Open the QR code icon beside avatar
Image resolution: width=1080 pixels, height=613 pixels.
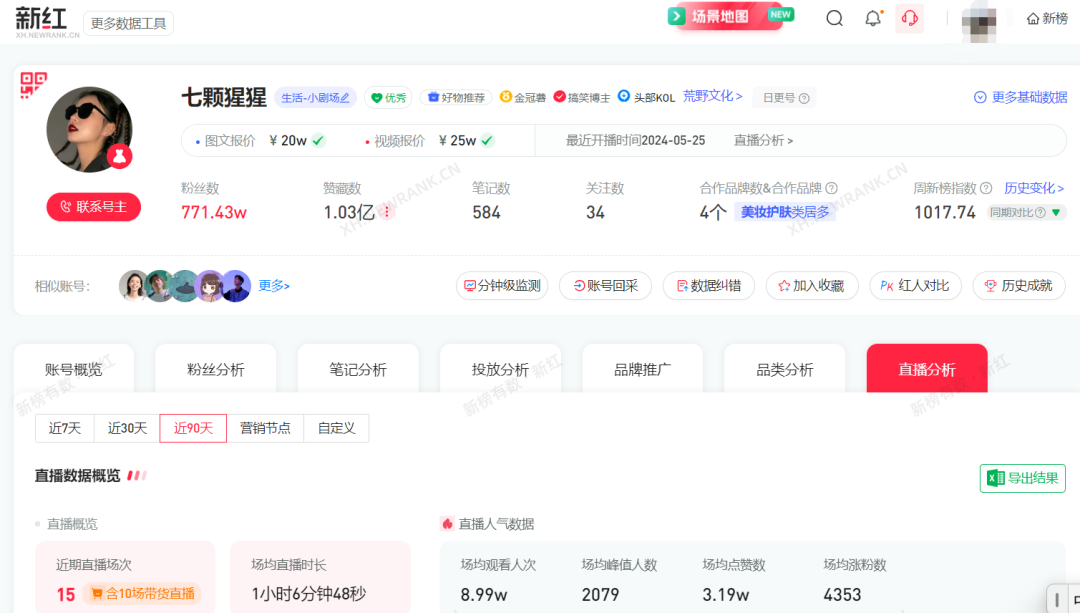(34, 85)
